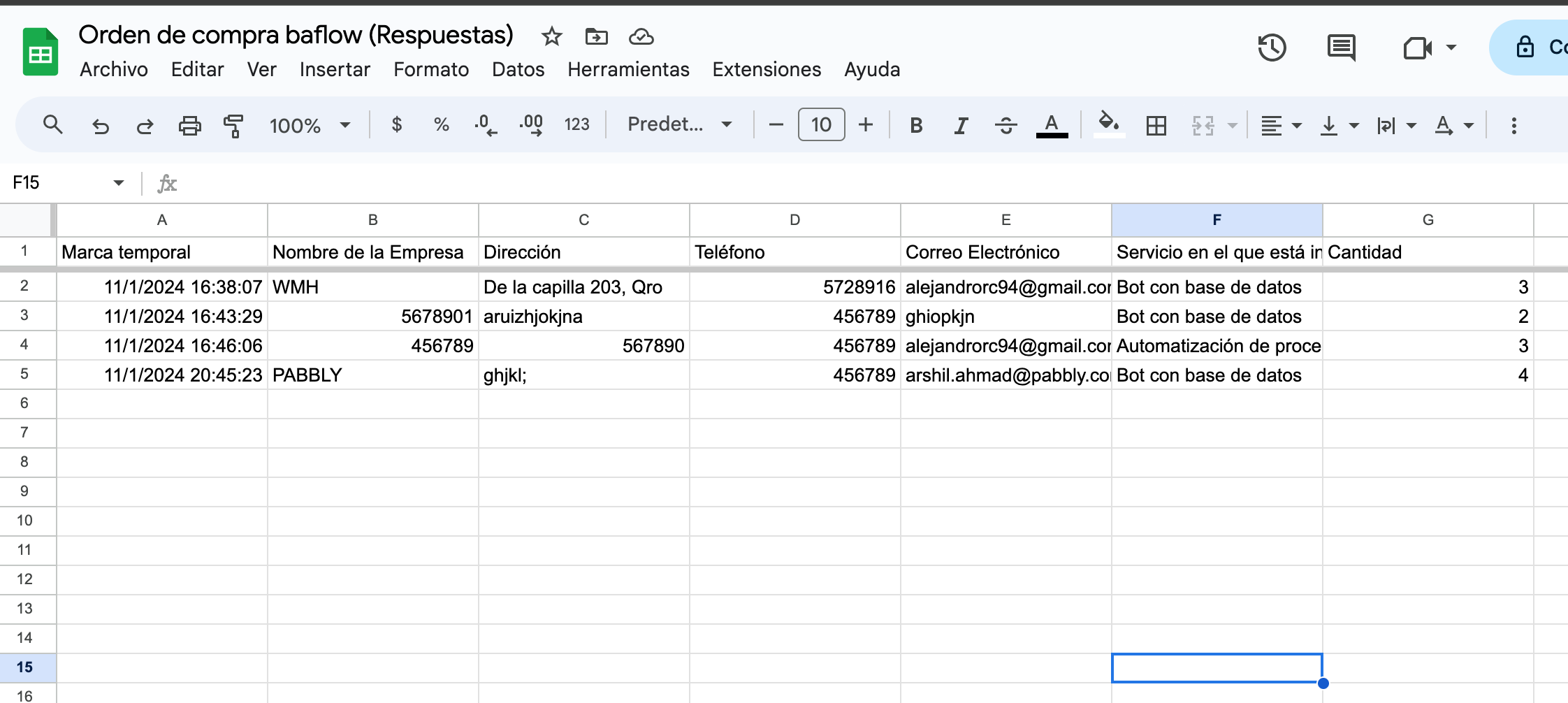Undo the last action
The width and height of the screenshot is (1568, 703).
coord(101,126)
